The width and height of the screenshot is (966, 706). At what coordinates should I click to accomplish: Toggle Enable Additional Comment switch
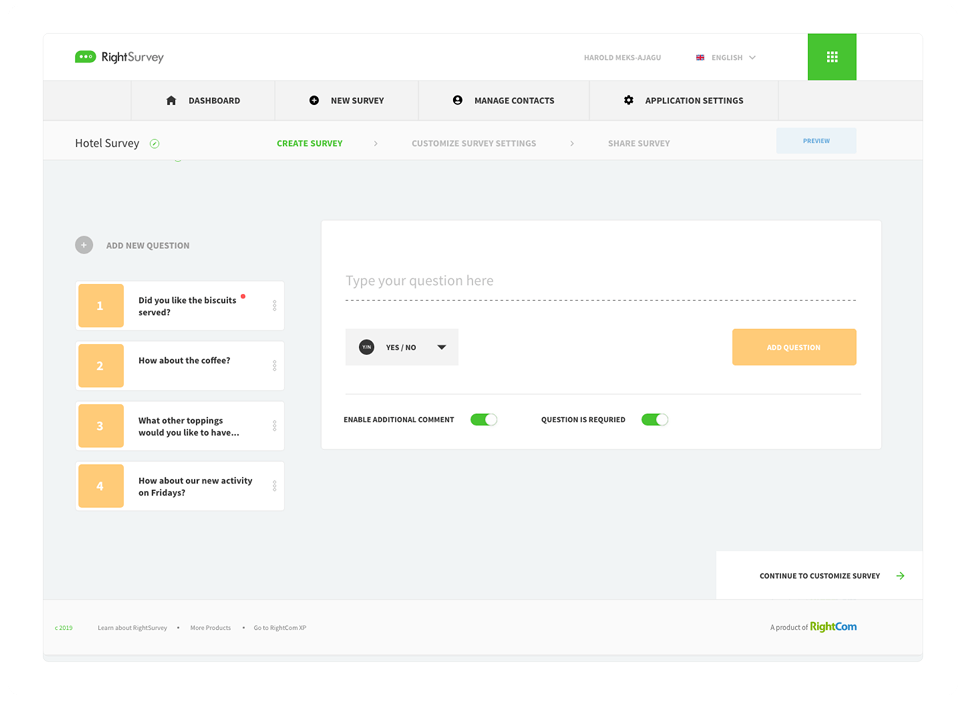[x=483, y=420]
